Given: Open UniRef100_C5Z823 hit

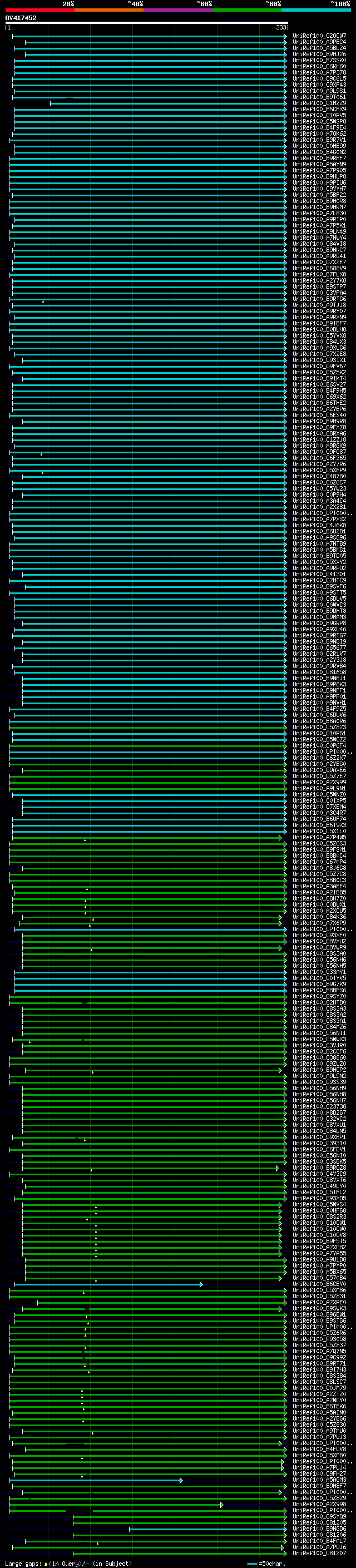Looking at the screenshot, I should point(319,728).
